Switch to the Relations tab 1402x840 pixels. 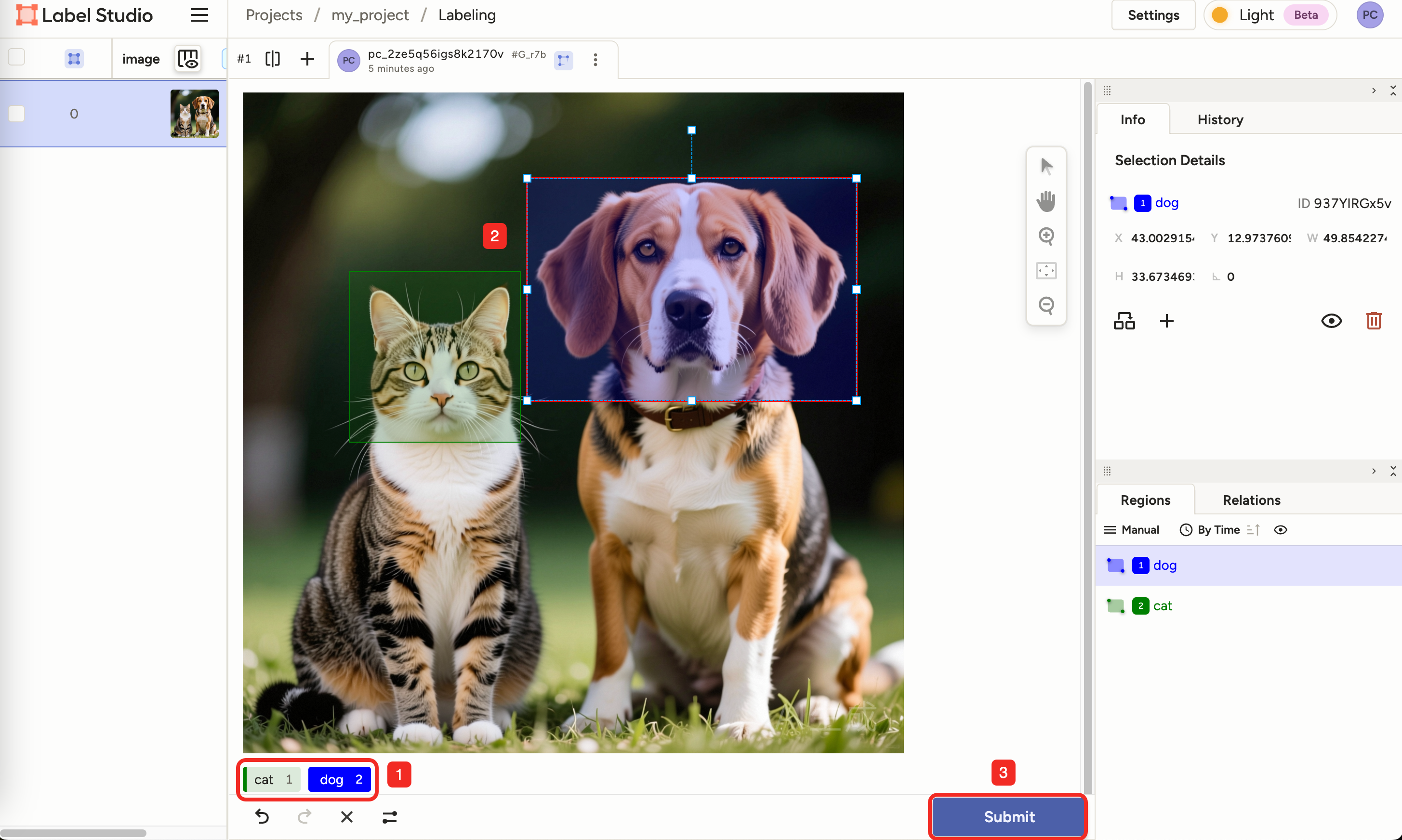pos(1251,500)
